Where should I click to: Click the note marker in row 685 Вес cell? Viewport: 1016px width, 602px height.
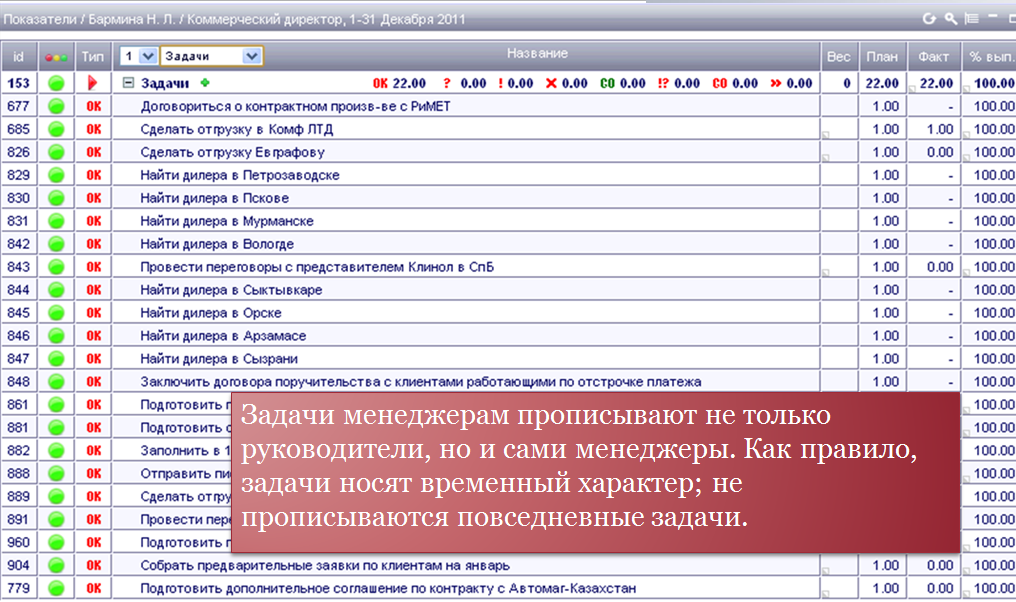click(826, 135)
